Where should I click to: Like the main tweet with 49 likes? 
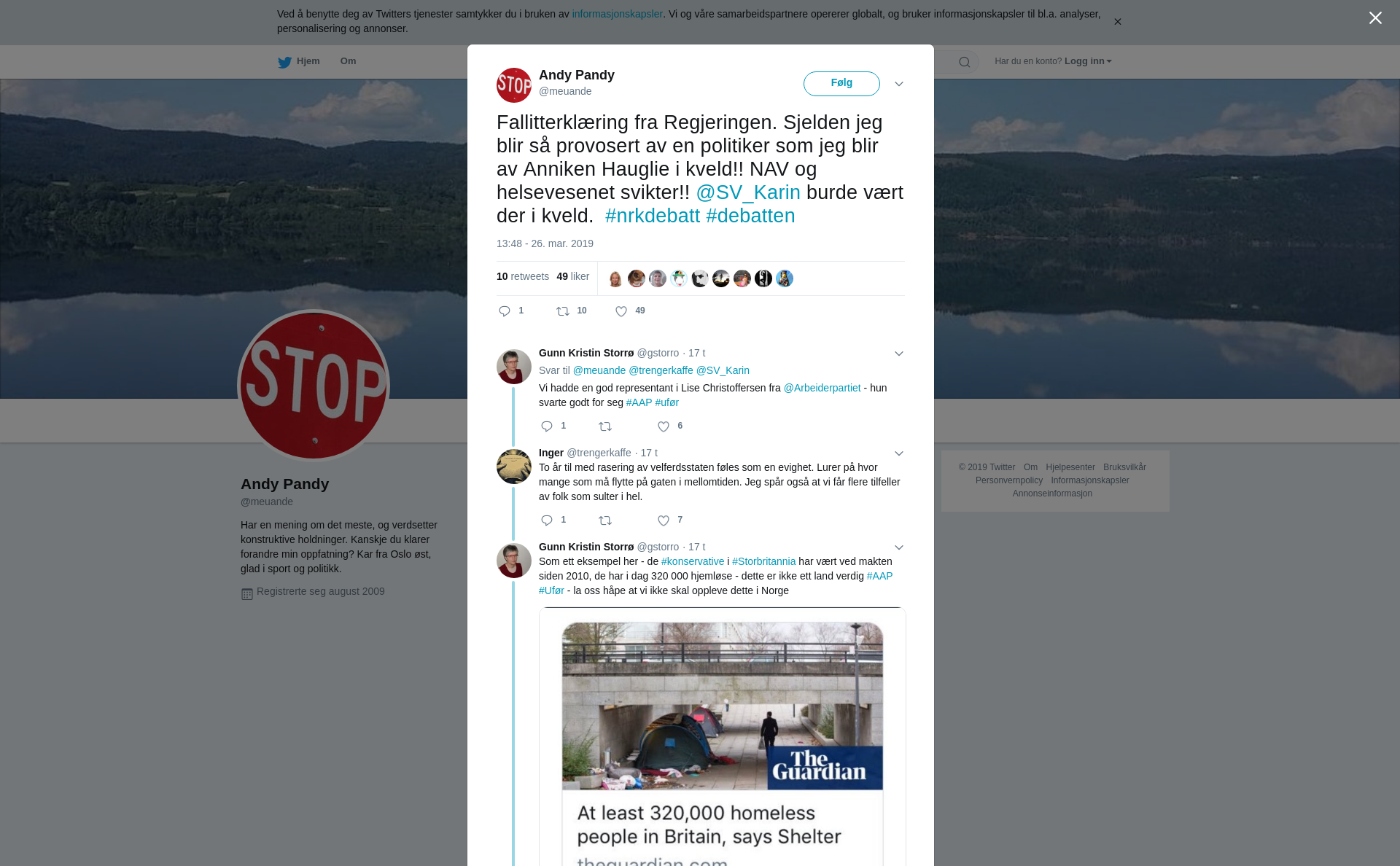tap(621, 311)
